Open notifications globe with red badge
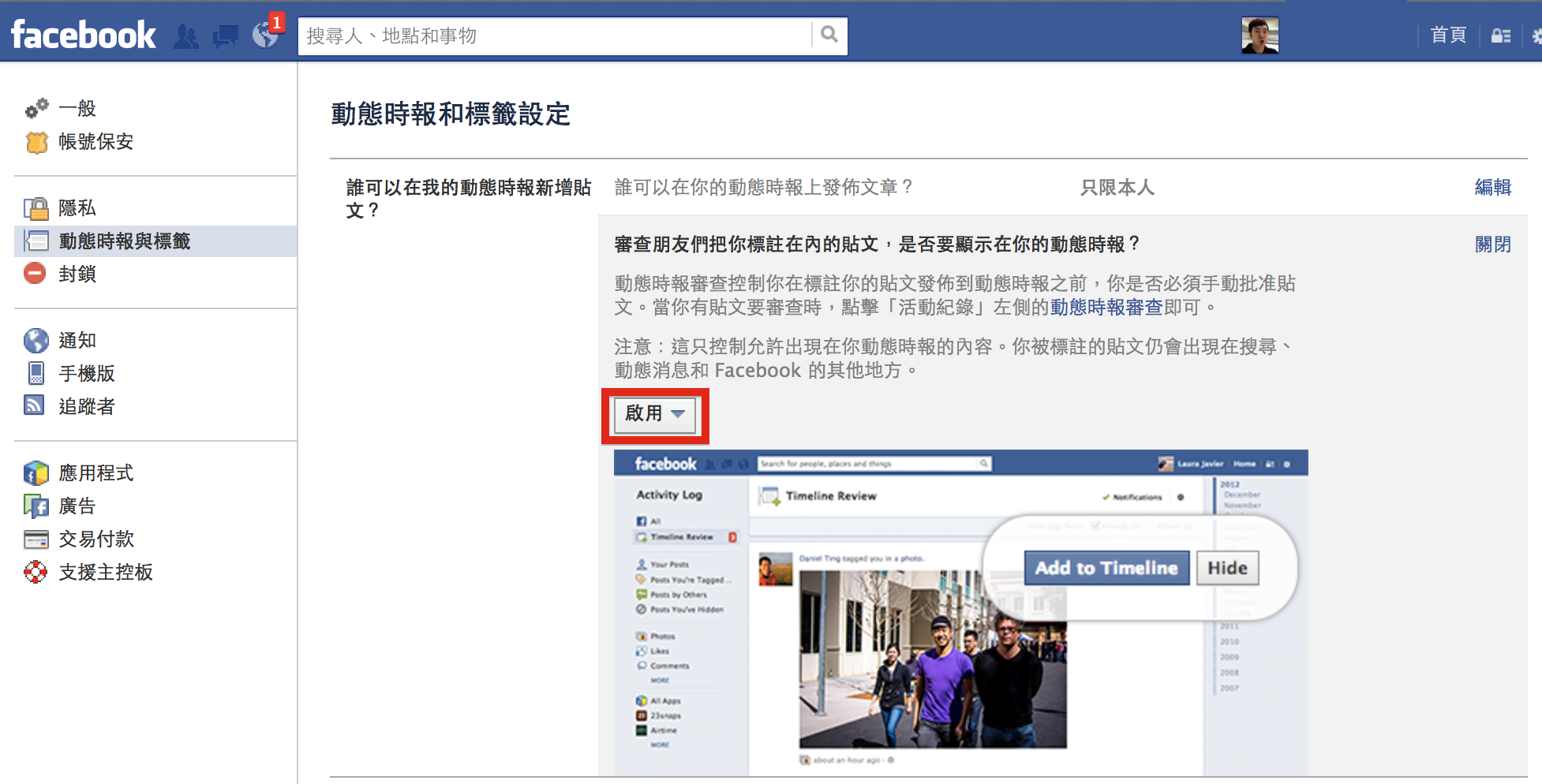 pos(266,35)
